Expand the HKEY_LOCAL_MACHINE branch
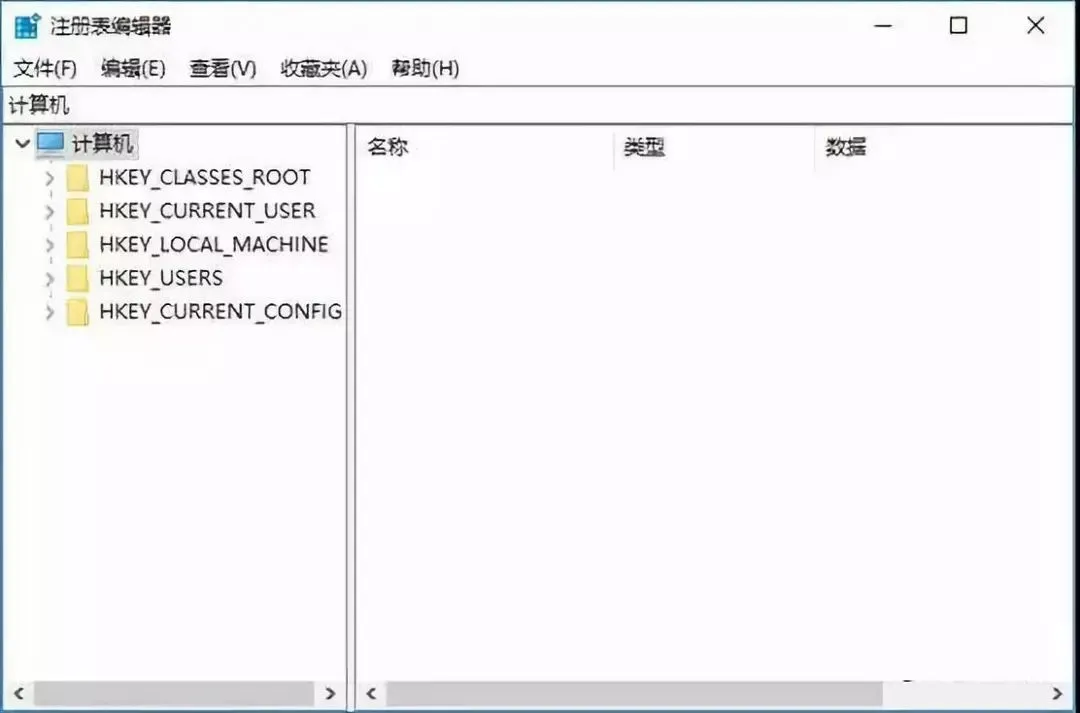The width and height of the screenshot is (1080, 713). click(50, 244)
